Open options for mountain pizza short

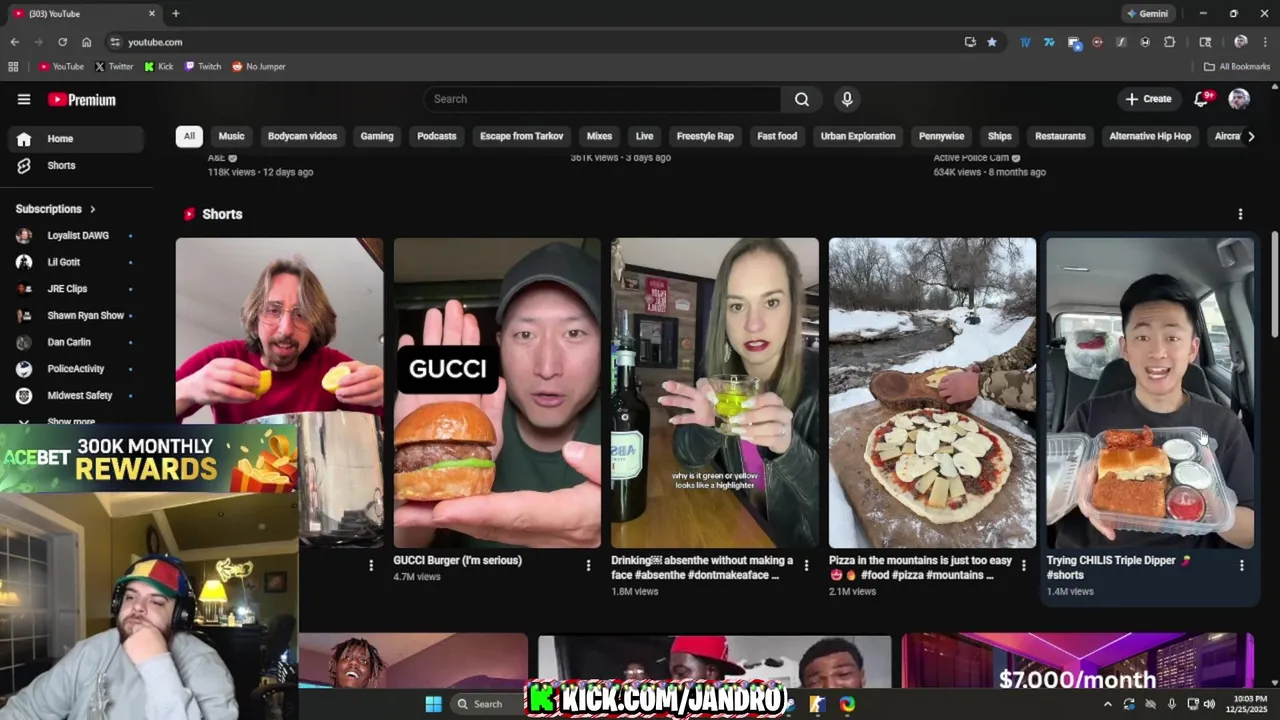[x=1023, y=565]
